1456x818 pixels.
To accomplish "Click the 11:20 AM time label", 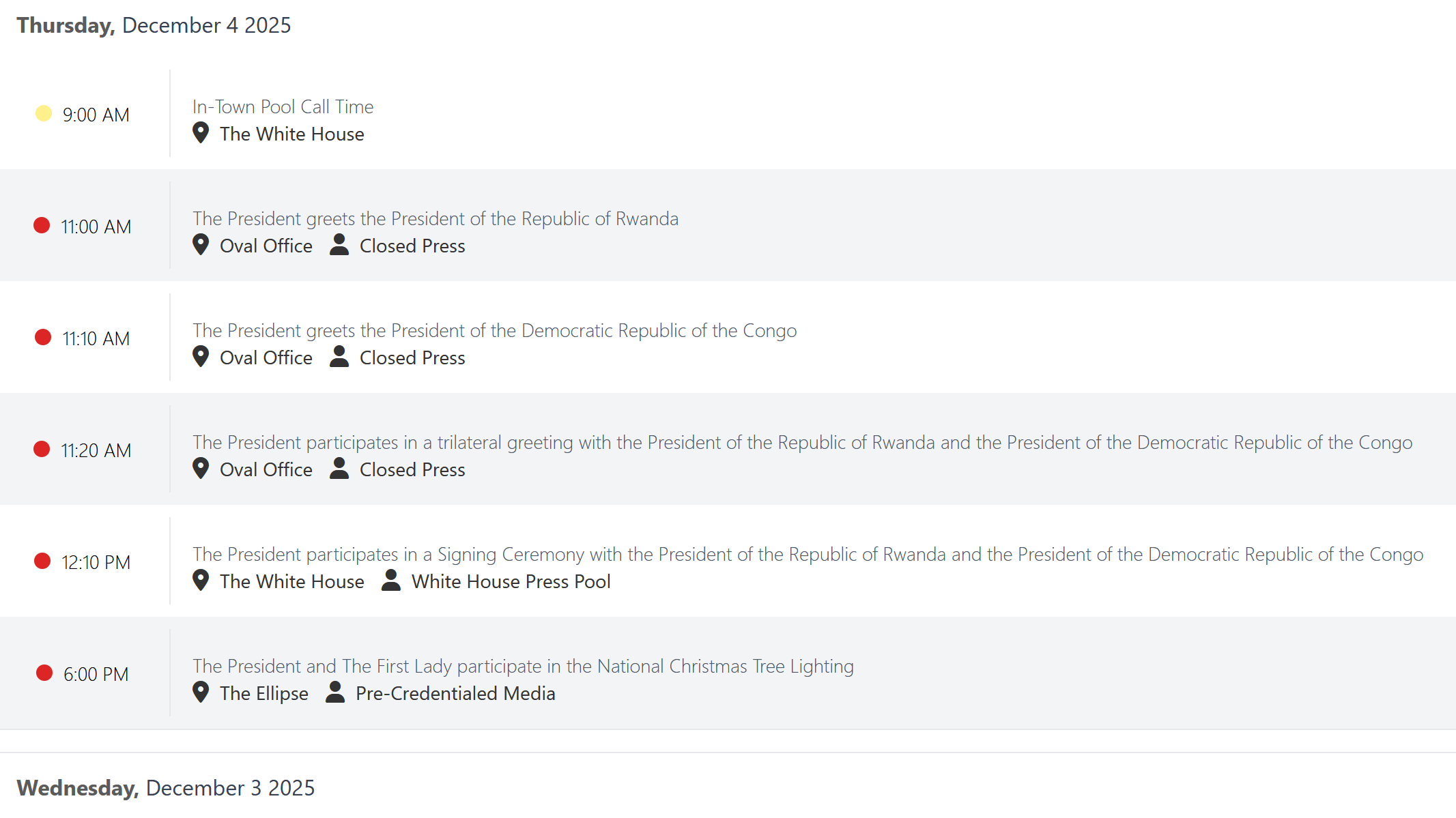I will point(96,450).
